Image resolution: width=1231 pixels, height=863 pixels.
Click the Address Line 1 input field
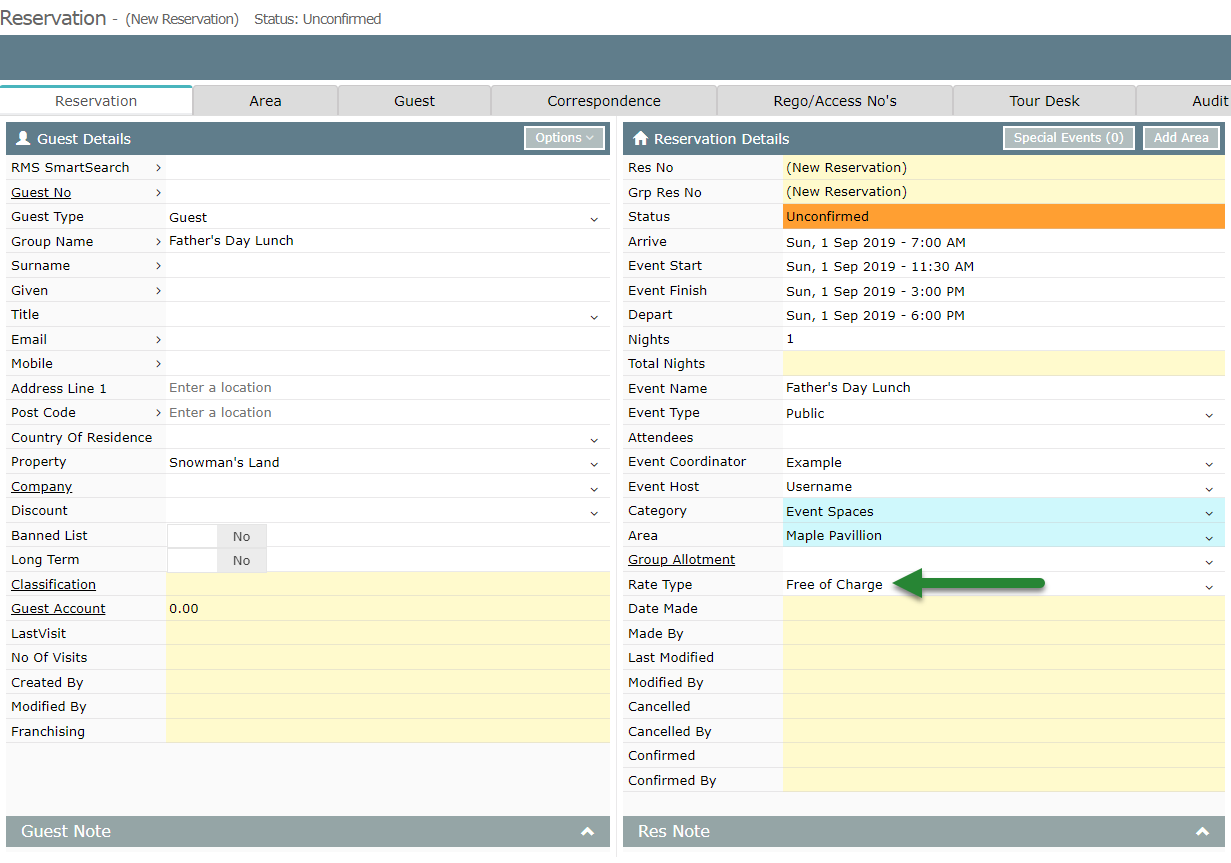pyautogui.click(x=388, y=388)
